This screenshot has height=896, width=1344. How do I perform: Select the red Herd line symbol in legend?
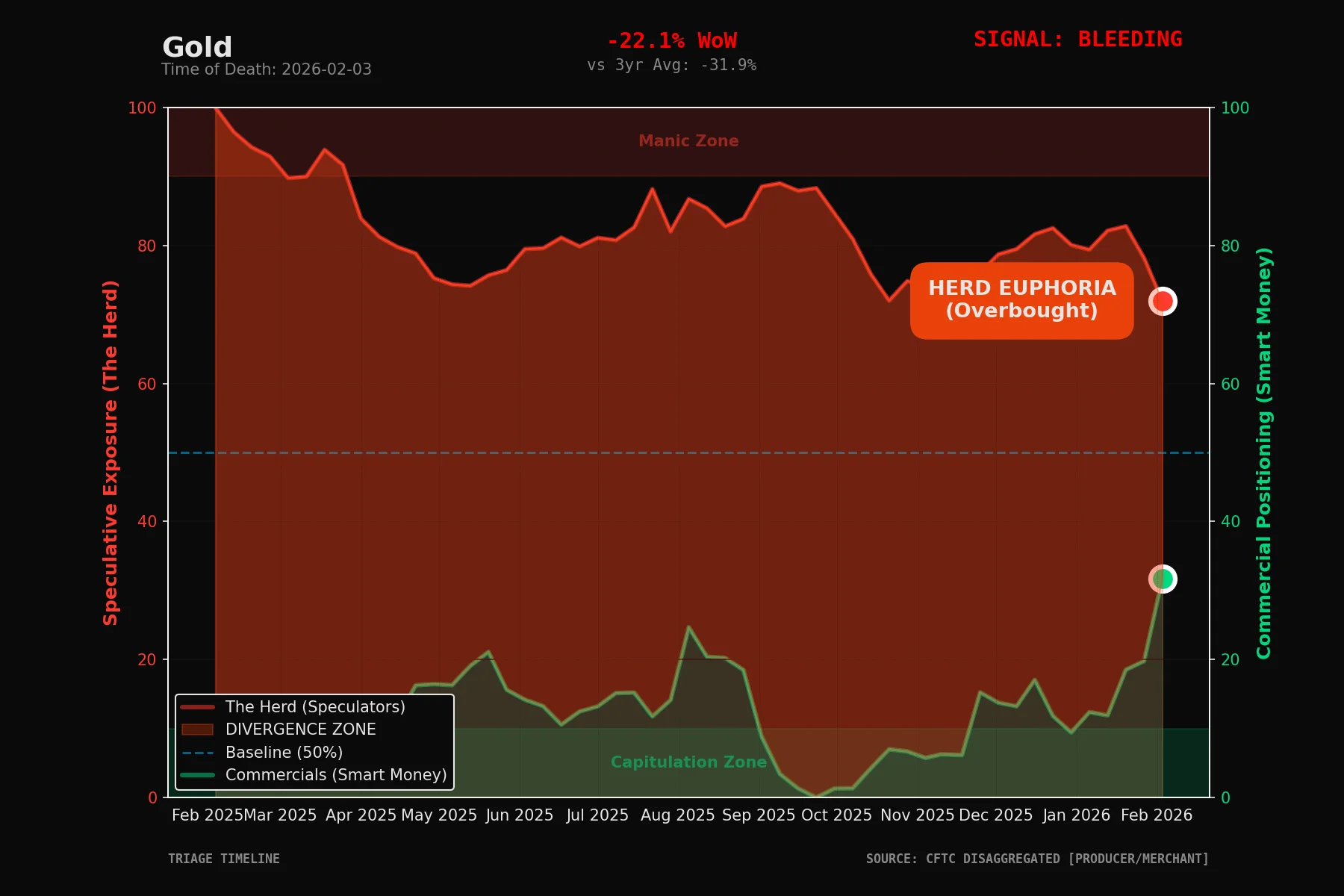point(196,707)
